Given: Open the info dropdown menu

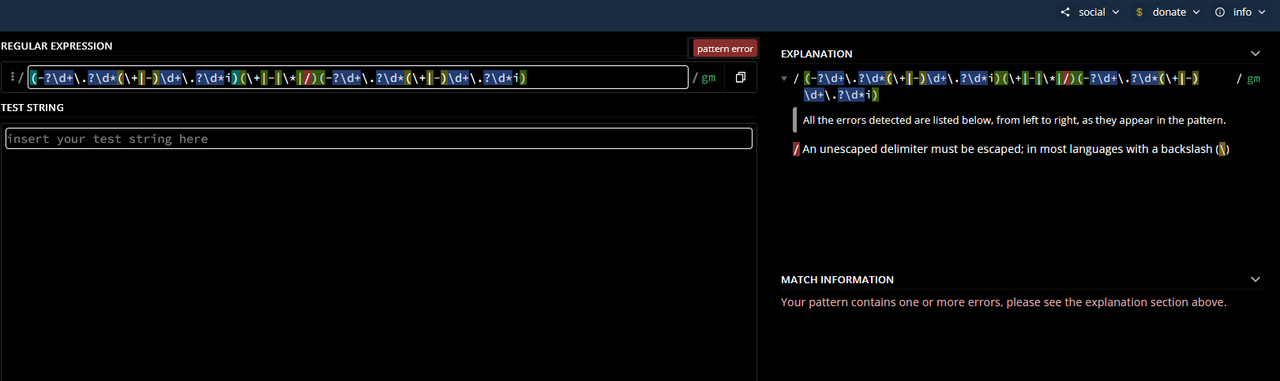Looking at the screenshot, I should tap(1241, 12).
